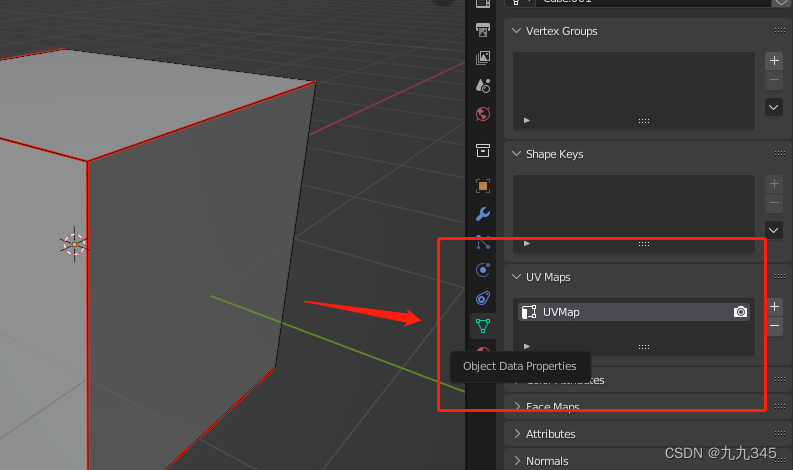Screen dimensions: 793x470
Task: Open the Object properties tab
Action: 483,186
